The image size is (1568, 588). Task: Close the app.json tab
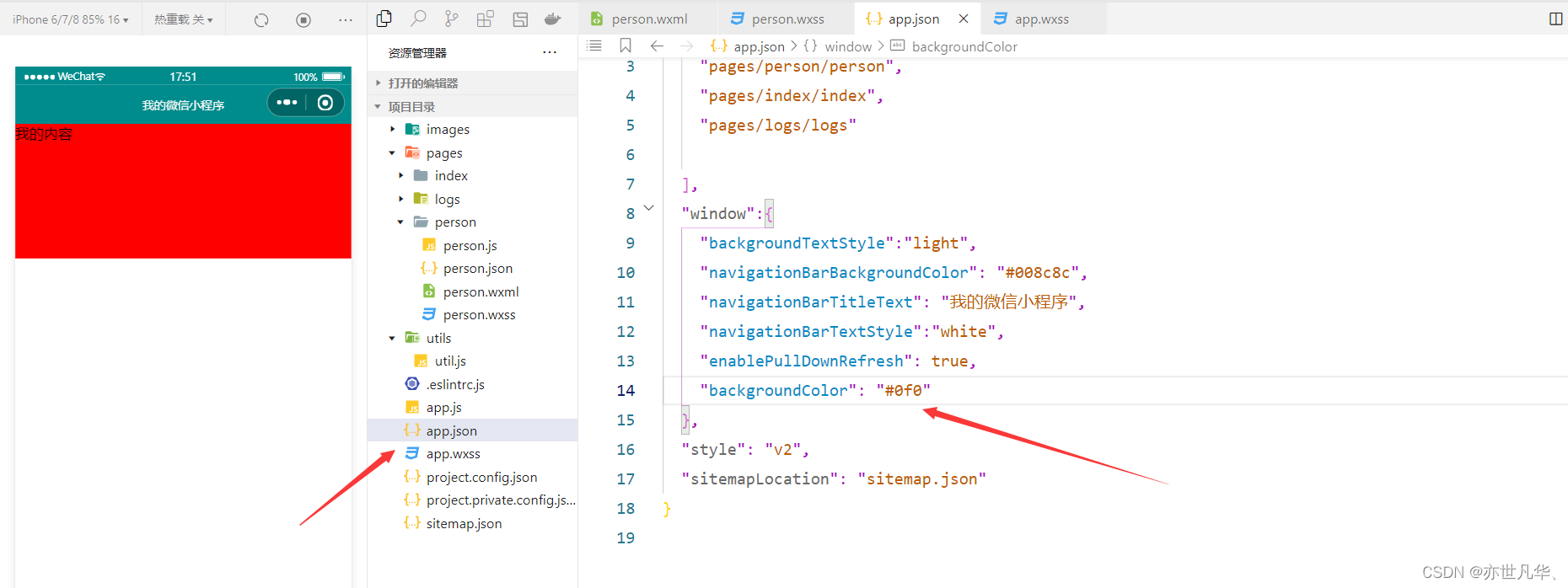pos(964,19)
